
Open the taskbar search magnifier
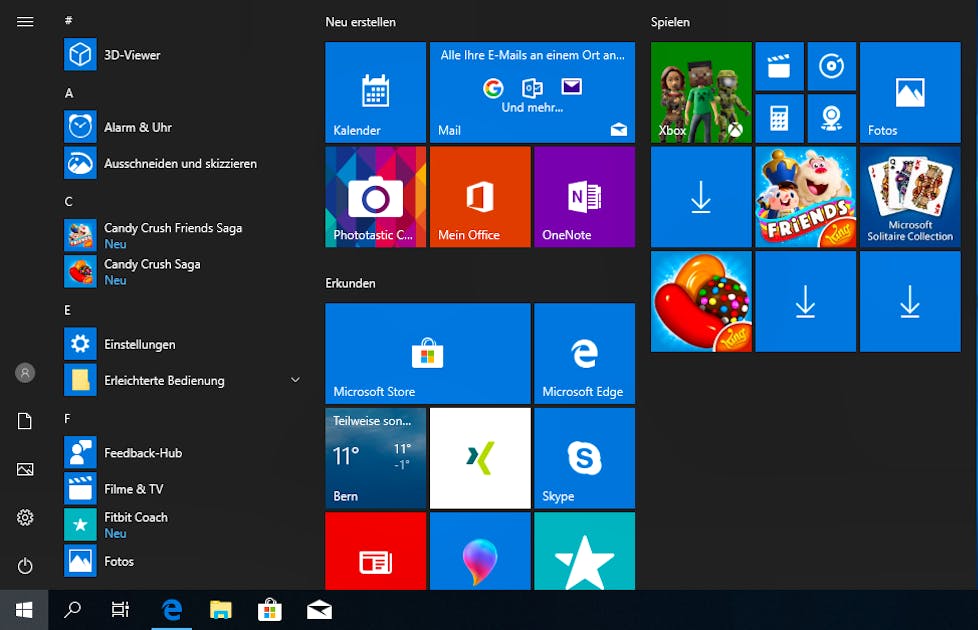click(72, 610)
